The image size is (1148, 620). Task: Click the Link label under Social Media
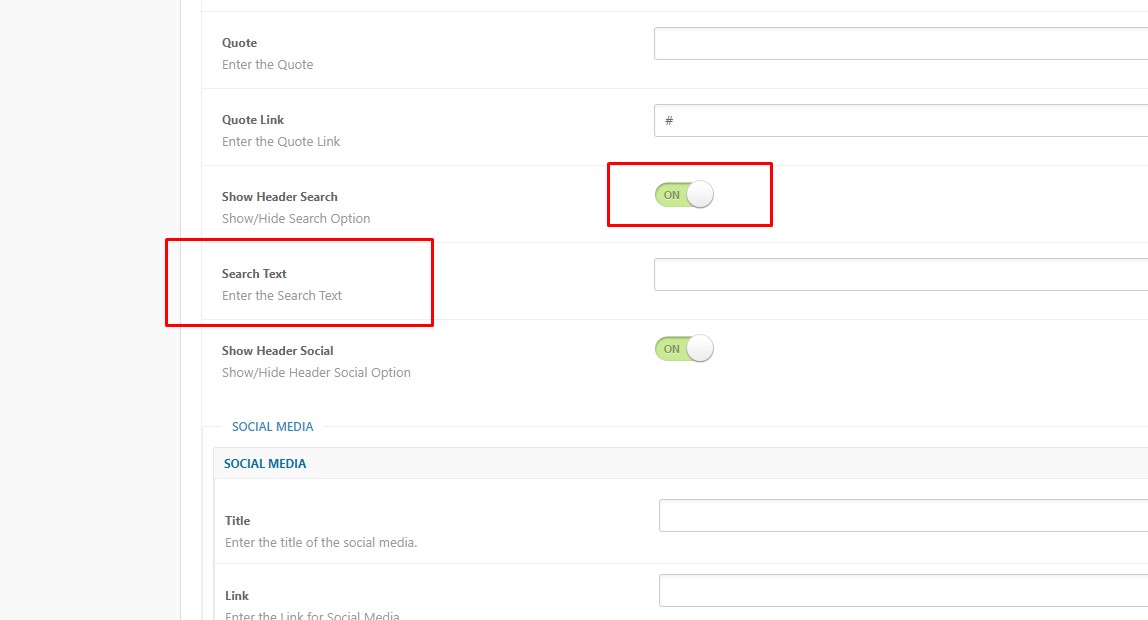click(237, 596)
